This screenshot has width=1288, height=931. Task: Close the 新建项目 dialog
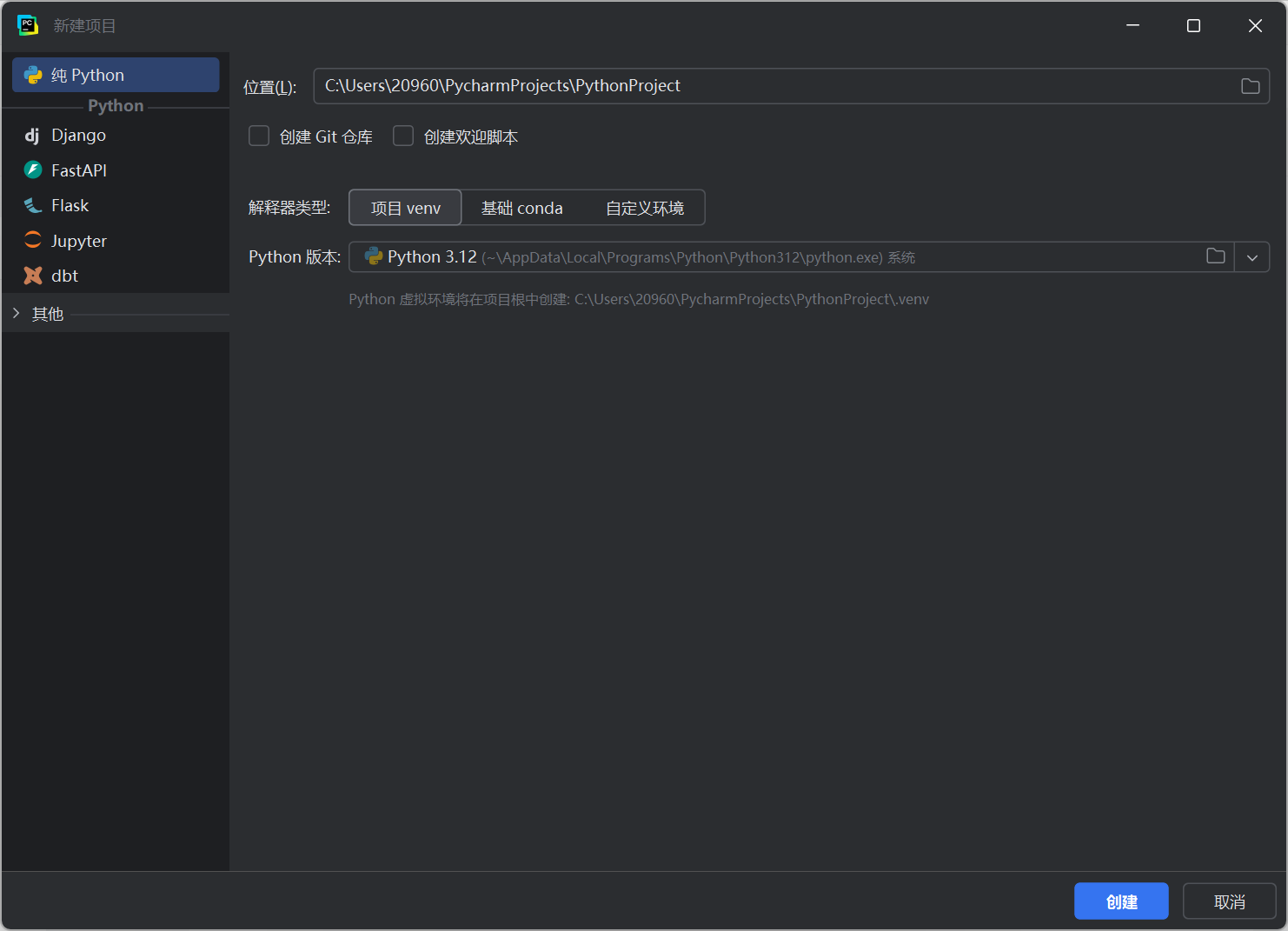pyautogui.click(x=1255, y=26)
